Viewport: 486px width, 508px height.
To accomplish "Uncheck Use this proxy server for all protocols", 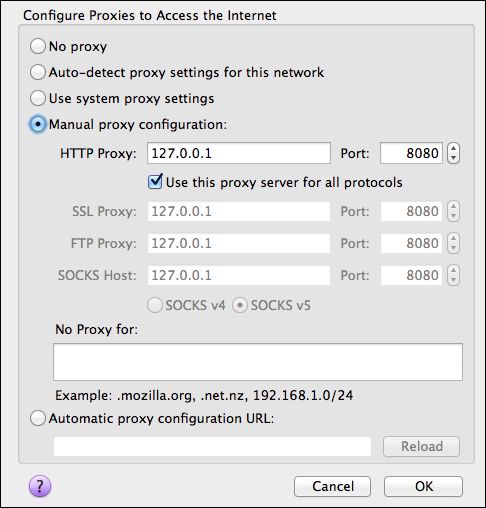I will [155, 182].
